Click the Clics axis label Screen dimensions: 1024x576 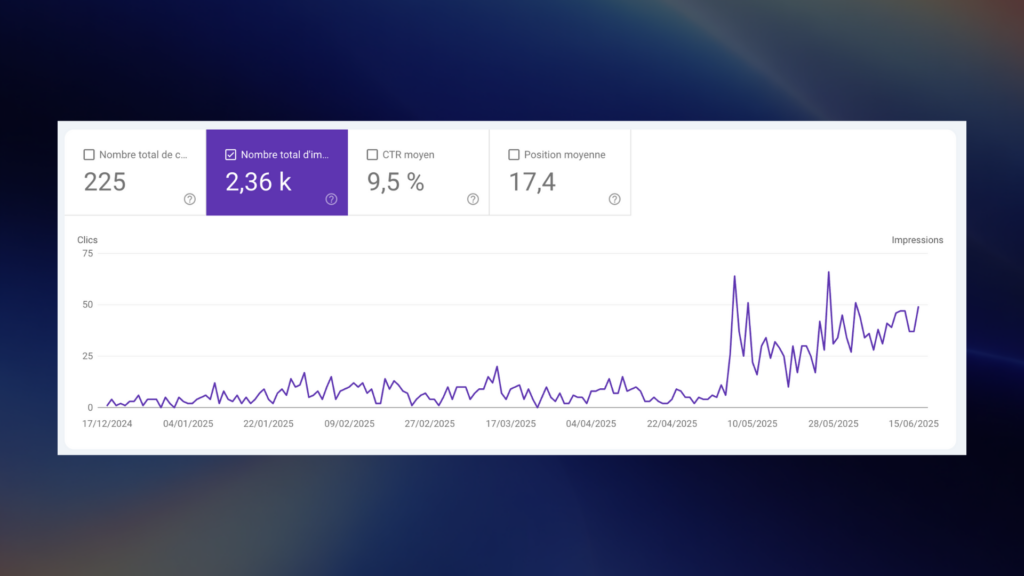88,240
